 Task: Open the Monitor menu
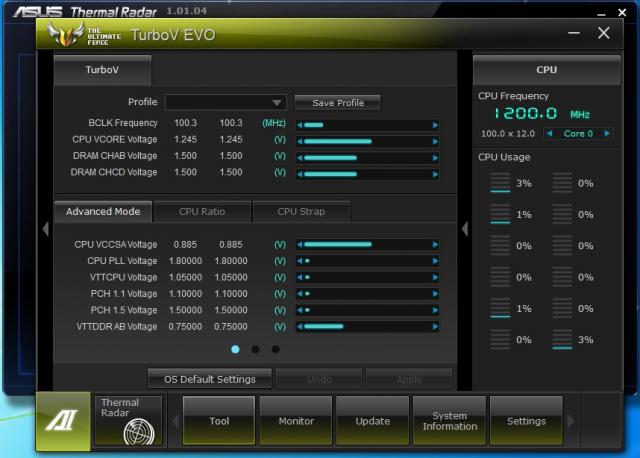[296, 421]
